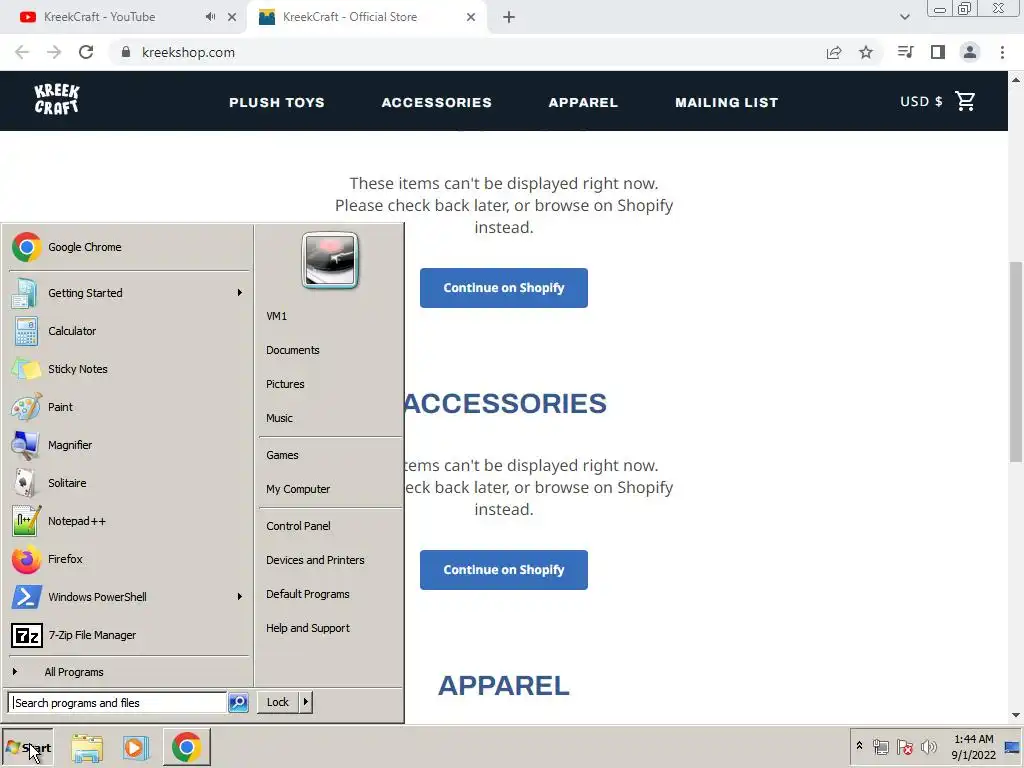Image resolution: width=1024 pixels, height=768 pixels.
Task: Open Magnifier tool
Action: (x=128, y=445)
